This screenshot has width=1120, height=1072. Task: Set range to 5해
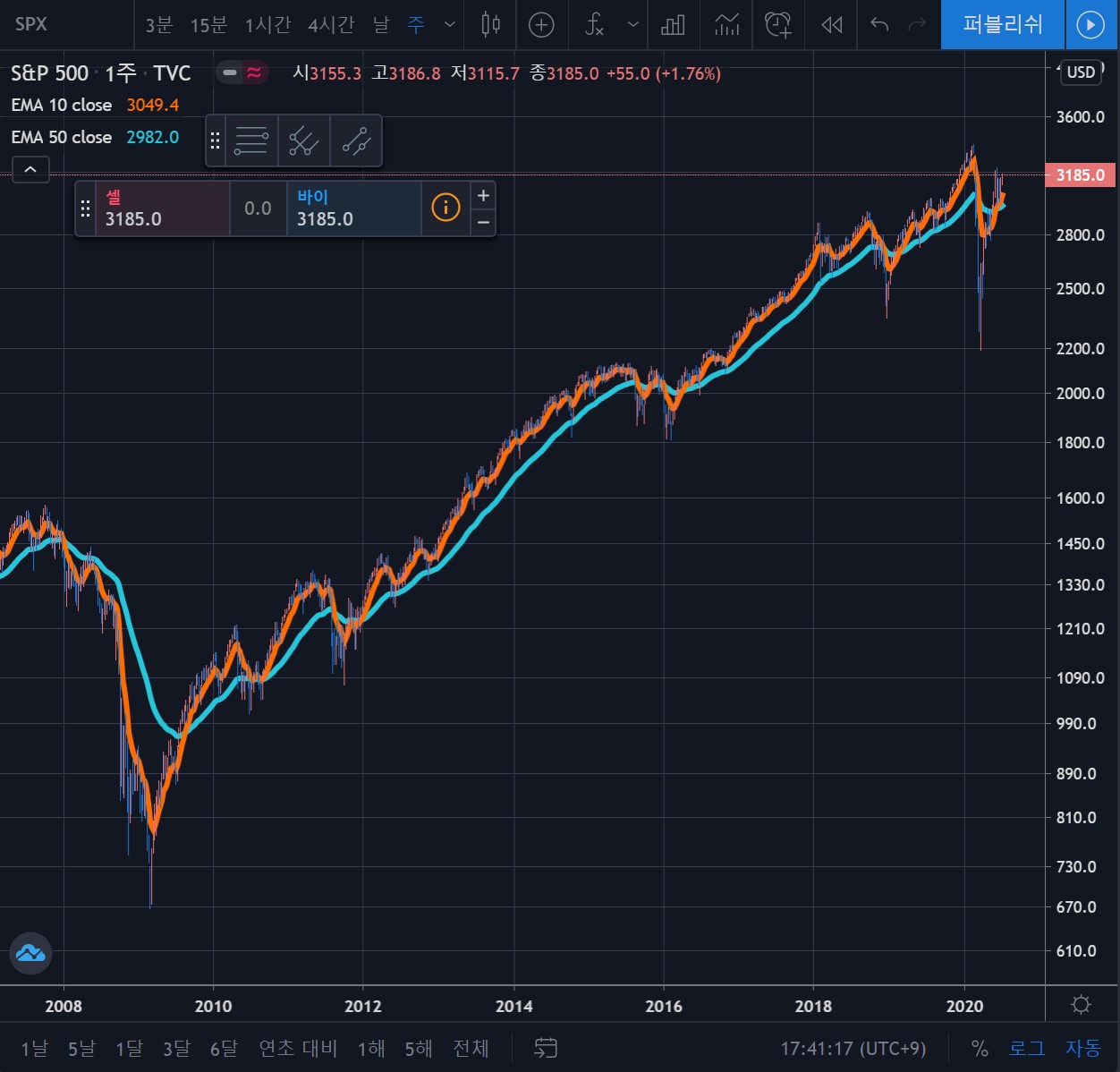tap(419, 1048)
